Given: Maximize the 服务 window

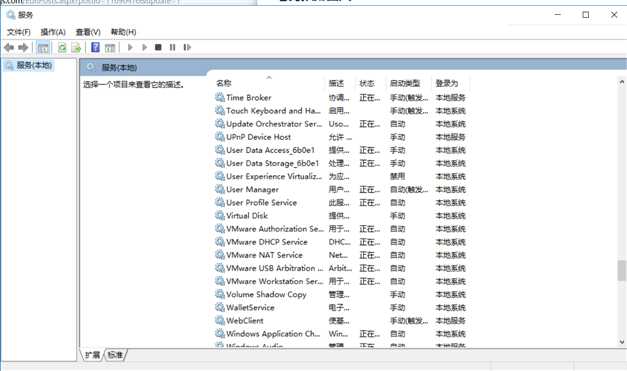Looking at the screenshot, I should (x=586, y=15).
